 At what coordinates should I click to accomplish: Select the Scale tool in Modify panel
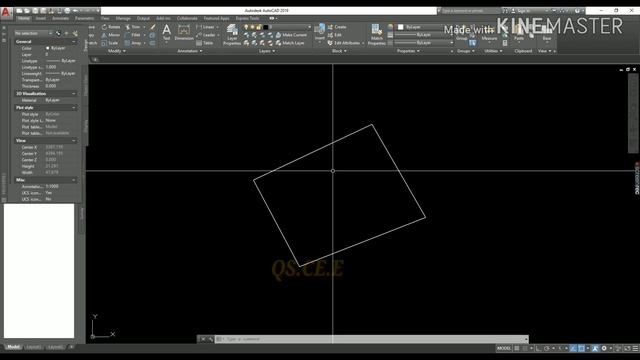[110, 43]
